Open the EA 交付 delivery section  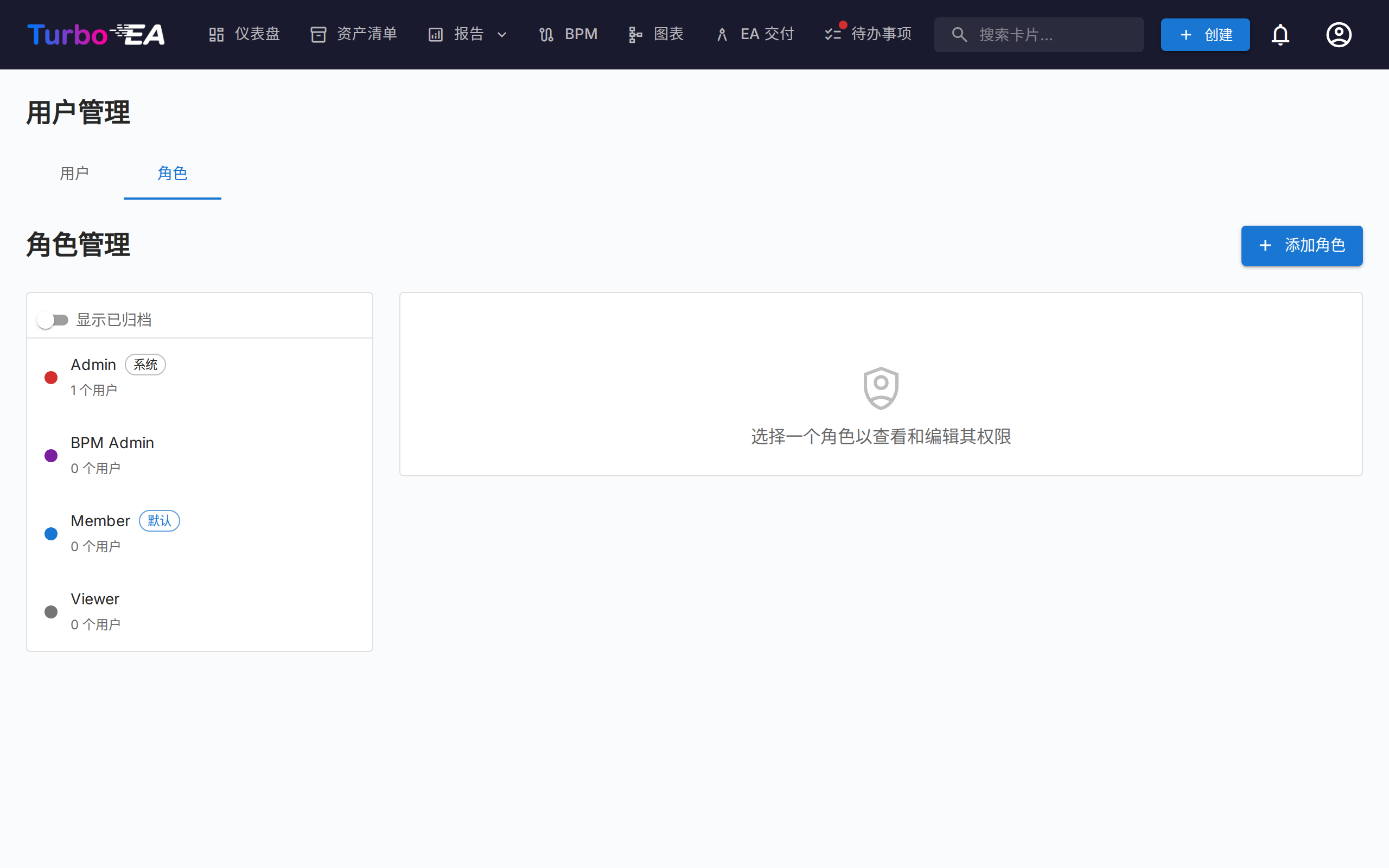pos(722,34)
